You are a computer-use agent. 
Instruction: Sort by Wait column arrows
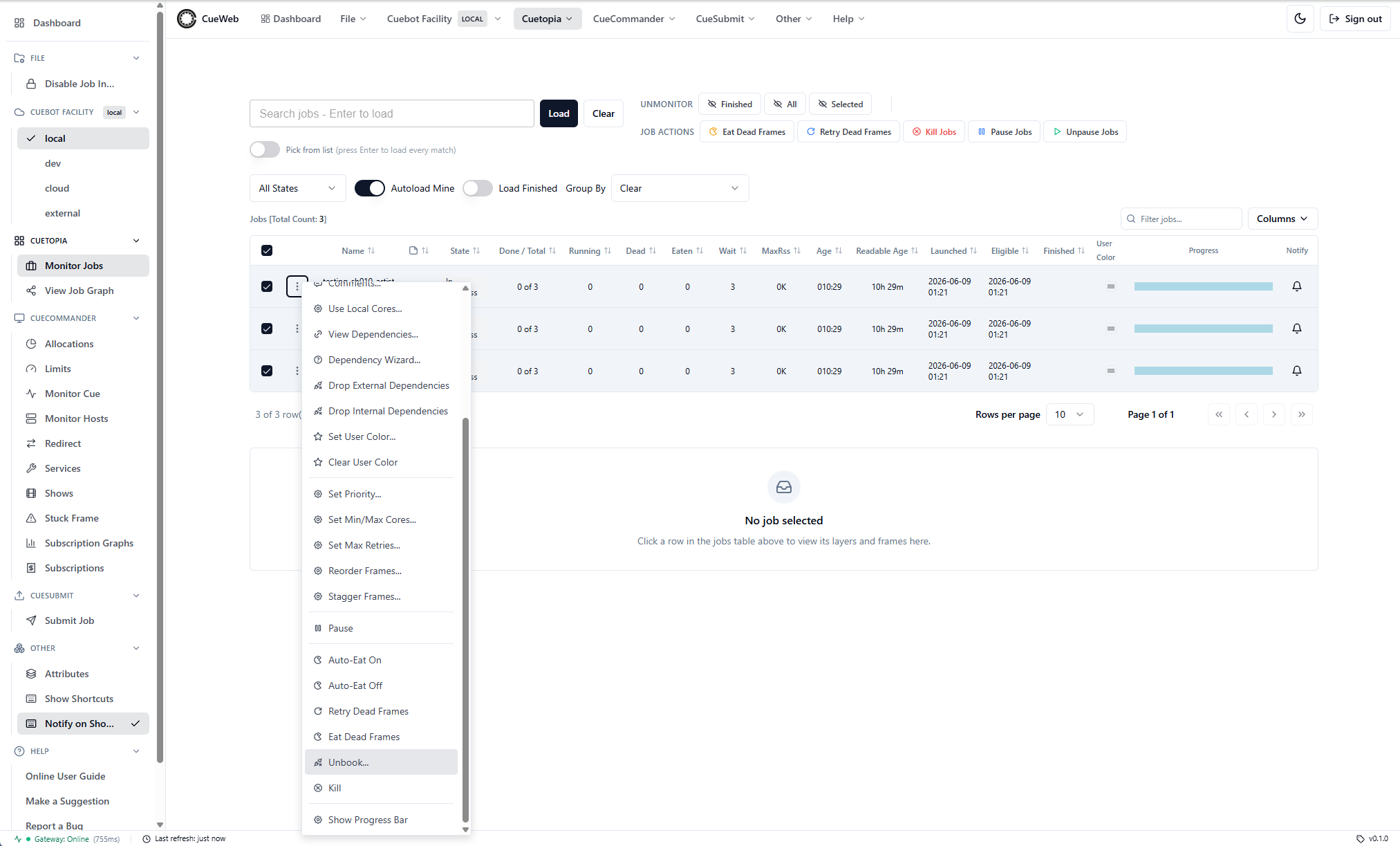click(743, 250)
